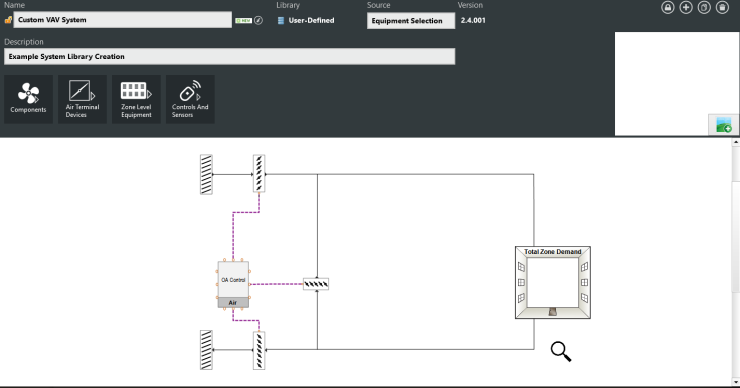Click the delete trash circle icon
This screenshot has height=388, width=740.
tap(722, 8)
